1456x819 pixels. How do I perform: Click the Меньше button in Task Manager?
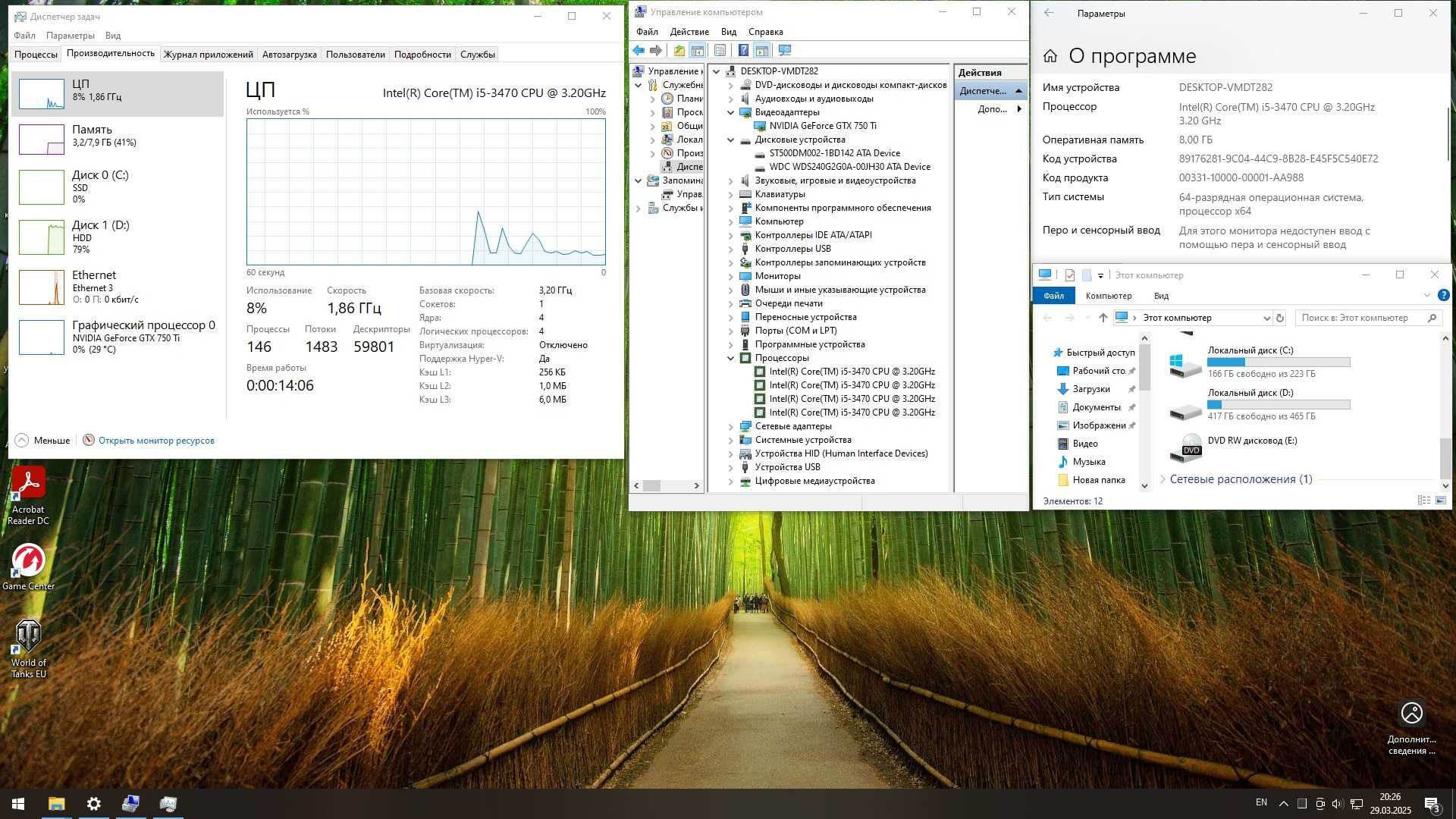[42, 440]
